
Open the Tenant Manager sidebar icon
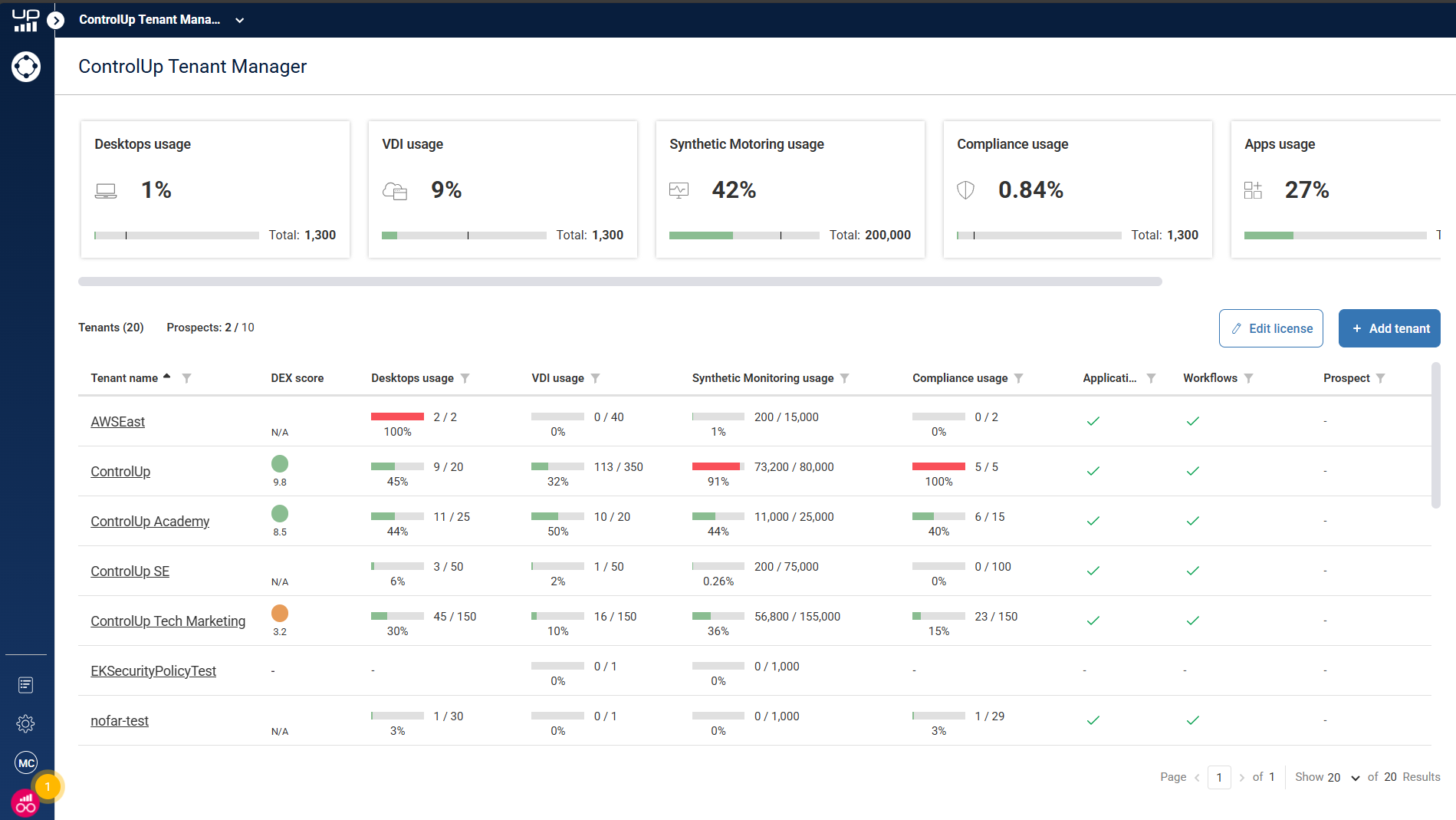coord(26,67)
